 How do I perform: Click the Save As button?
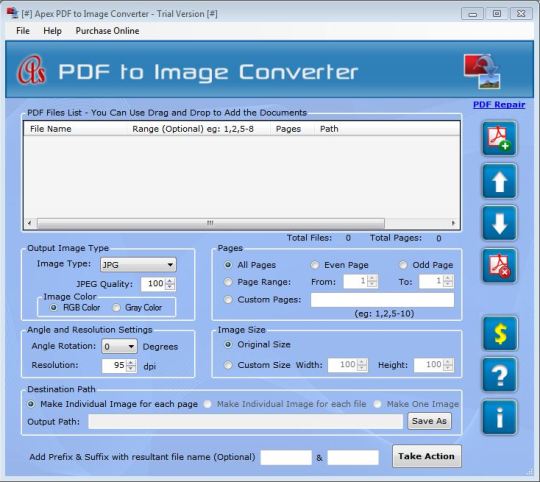point(429,421)
